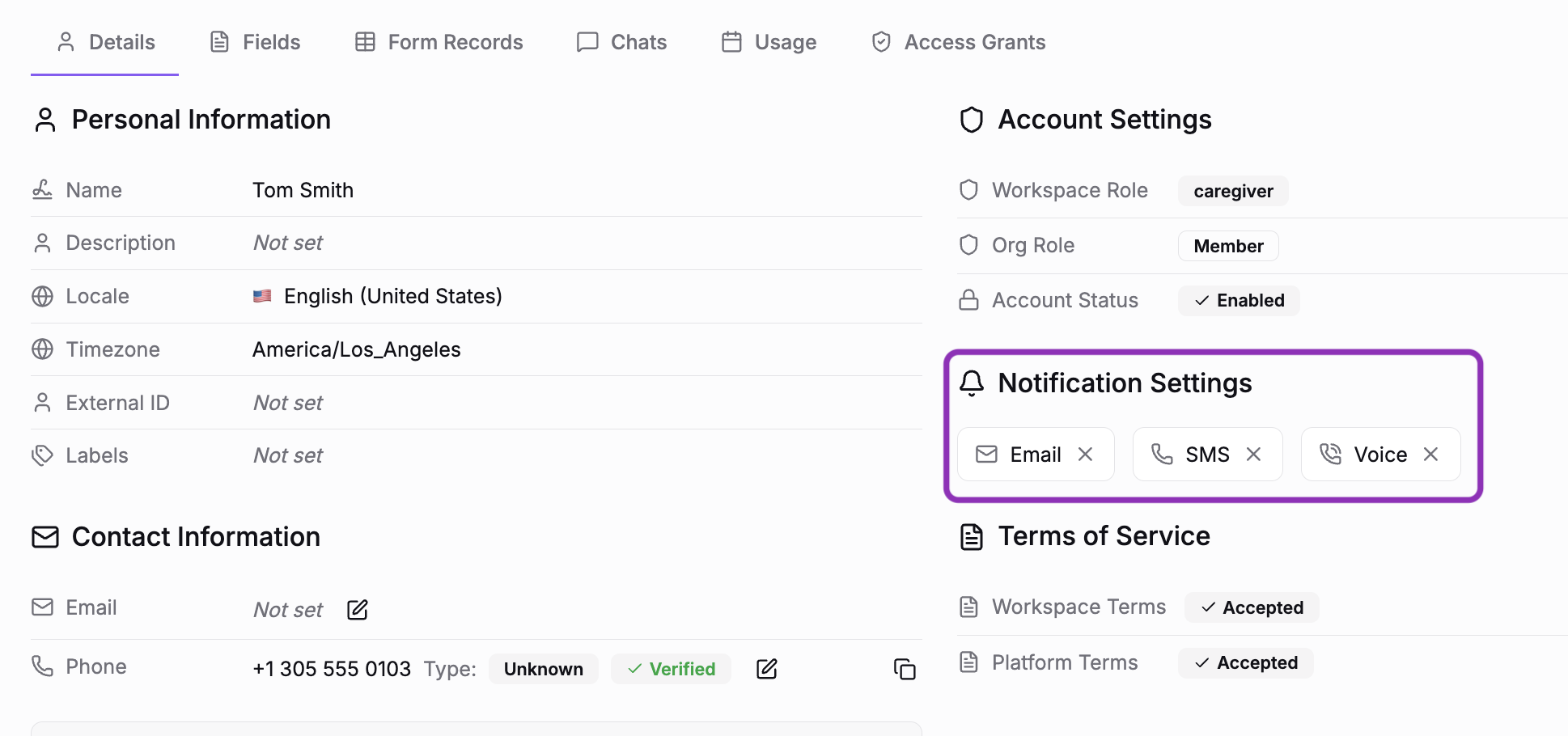Click the signature icon next to Name
This screenshot has height=736, width=1568.
click(43, 189)
